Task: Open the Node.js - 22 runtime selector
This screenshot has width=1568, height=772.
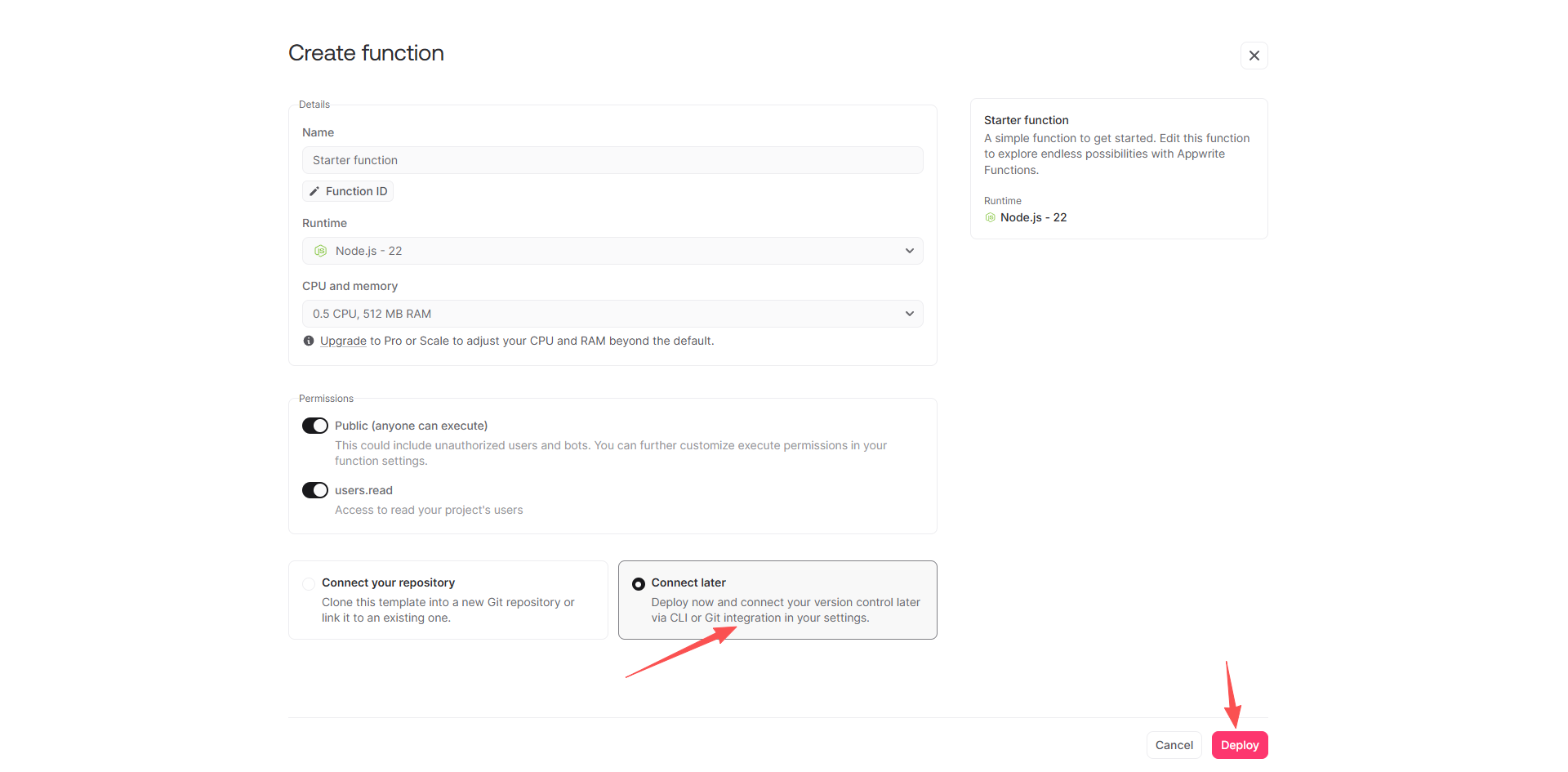Action: click(612, 251)
